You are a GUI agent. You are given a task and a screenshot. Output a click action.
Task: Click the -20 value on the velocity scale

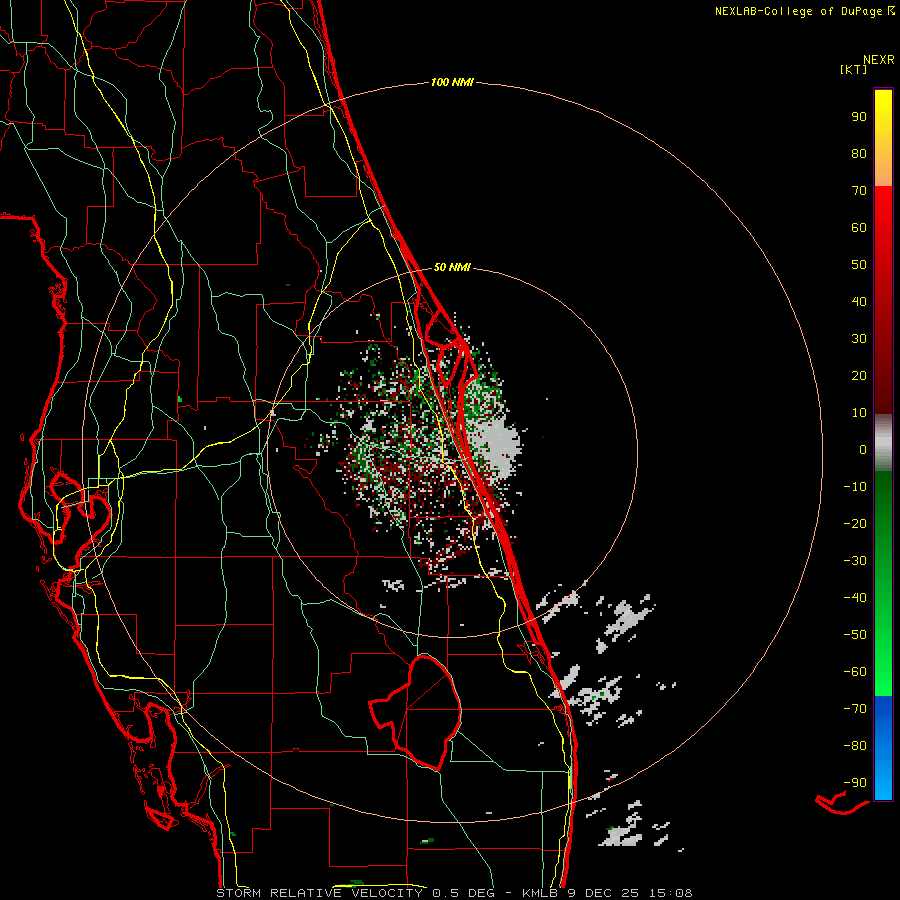pos(855,523)
